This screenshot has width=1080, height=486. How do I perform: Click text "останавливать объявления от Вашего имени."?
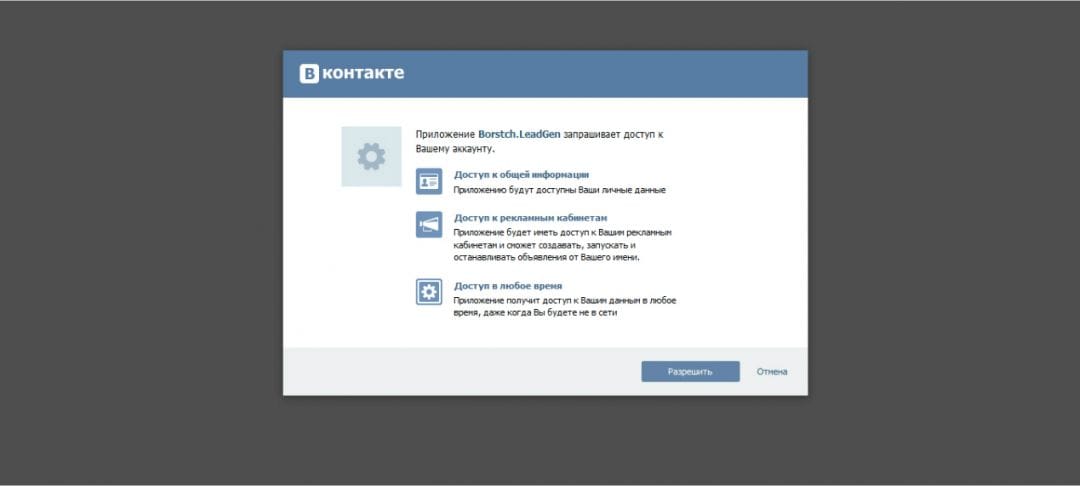547,258
